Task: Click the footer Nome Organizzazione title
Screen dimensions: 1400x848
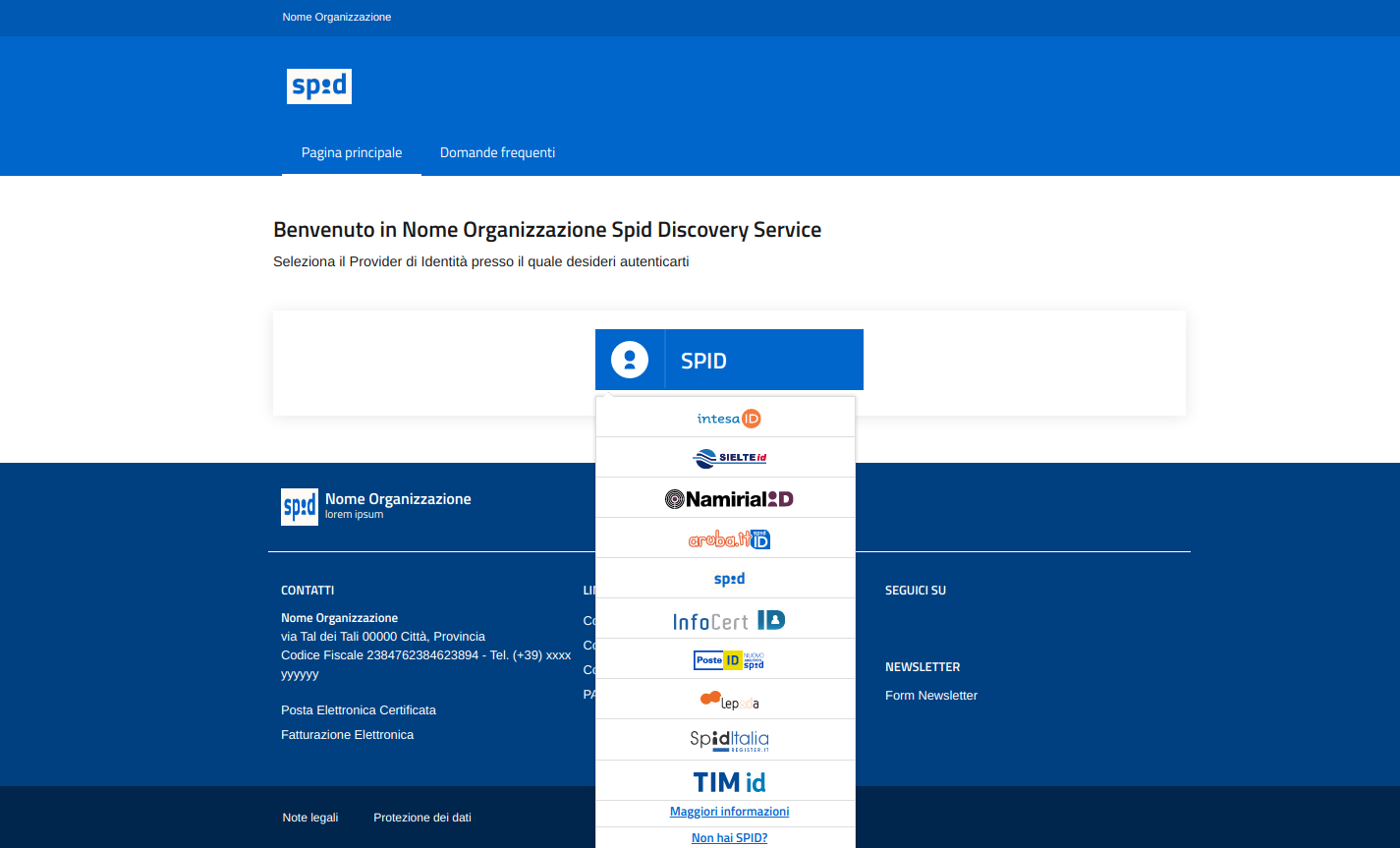Action: click(x=398, y=499)
